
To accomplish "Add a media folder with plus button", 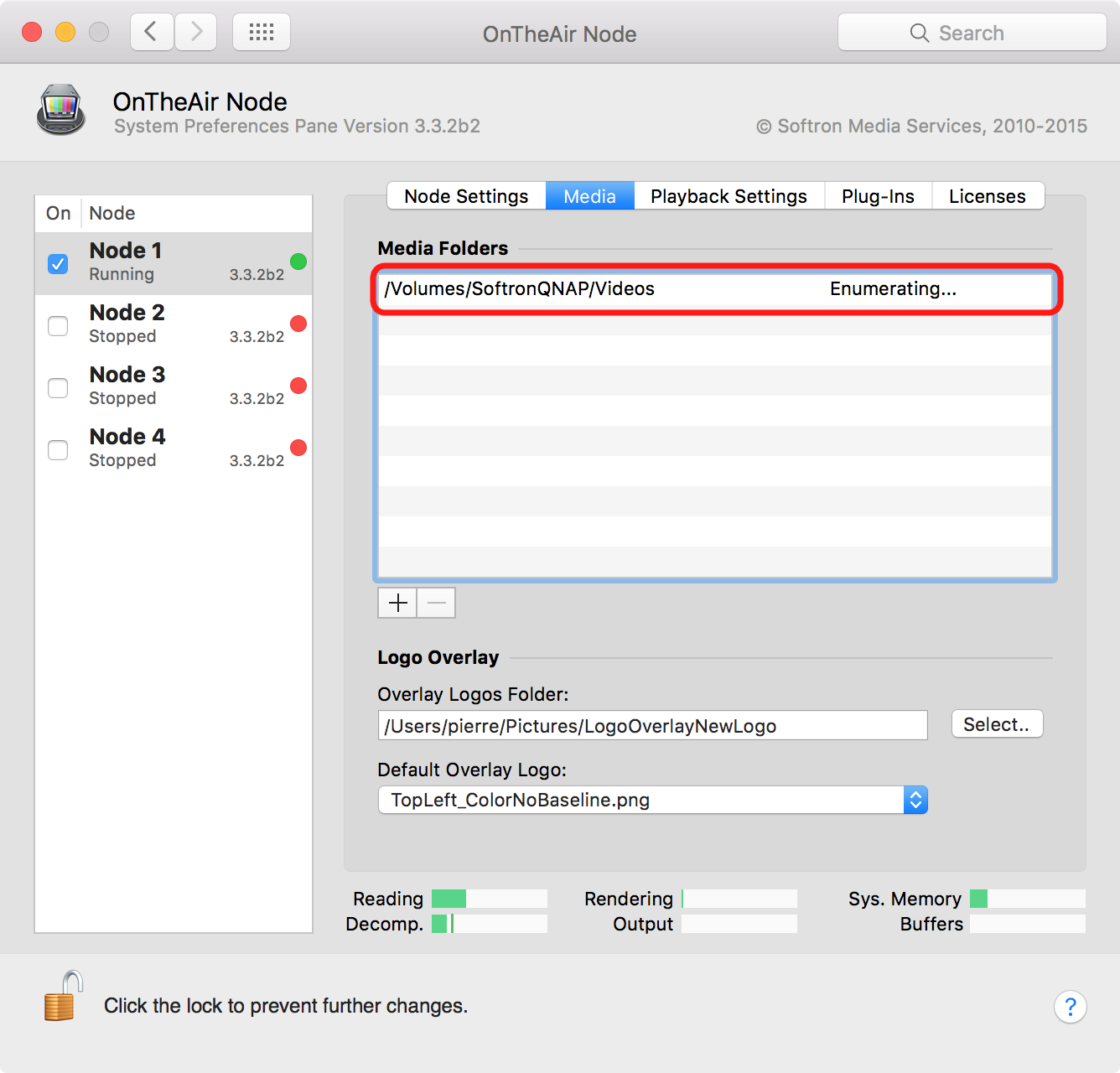I will tap(397, 603).
